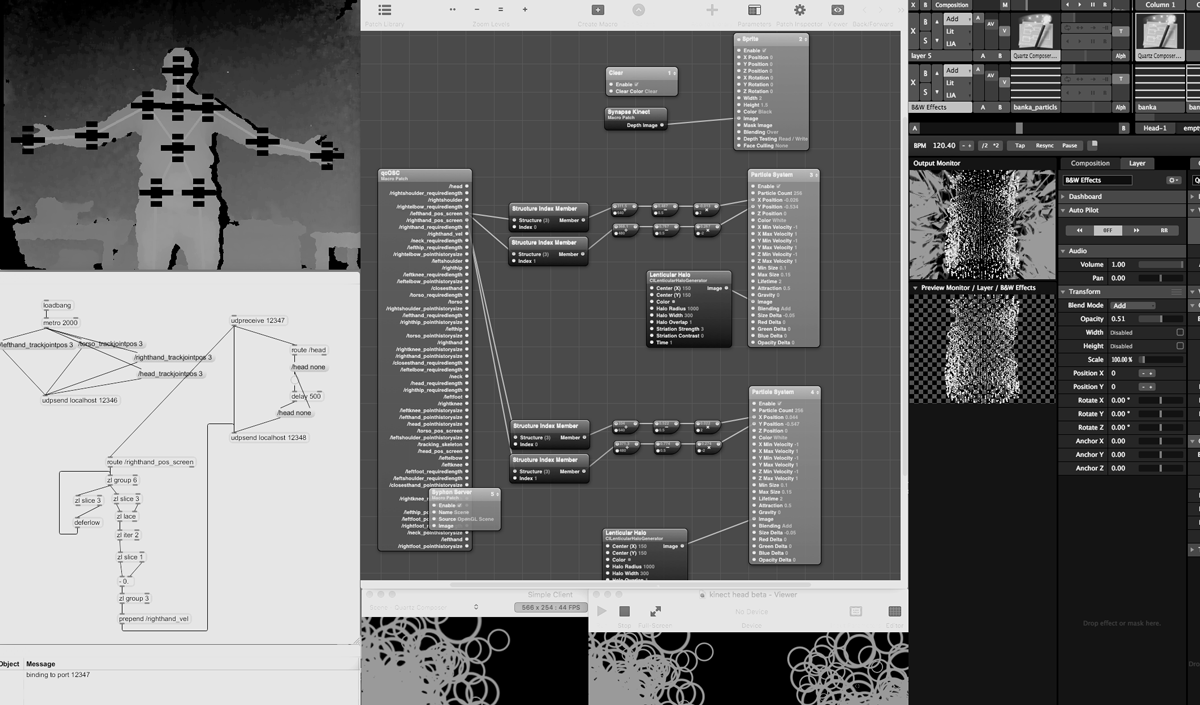Click the zoom to actual size equals icon
The image size is (1200, 705).
point(501,9)
